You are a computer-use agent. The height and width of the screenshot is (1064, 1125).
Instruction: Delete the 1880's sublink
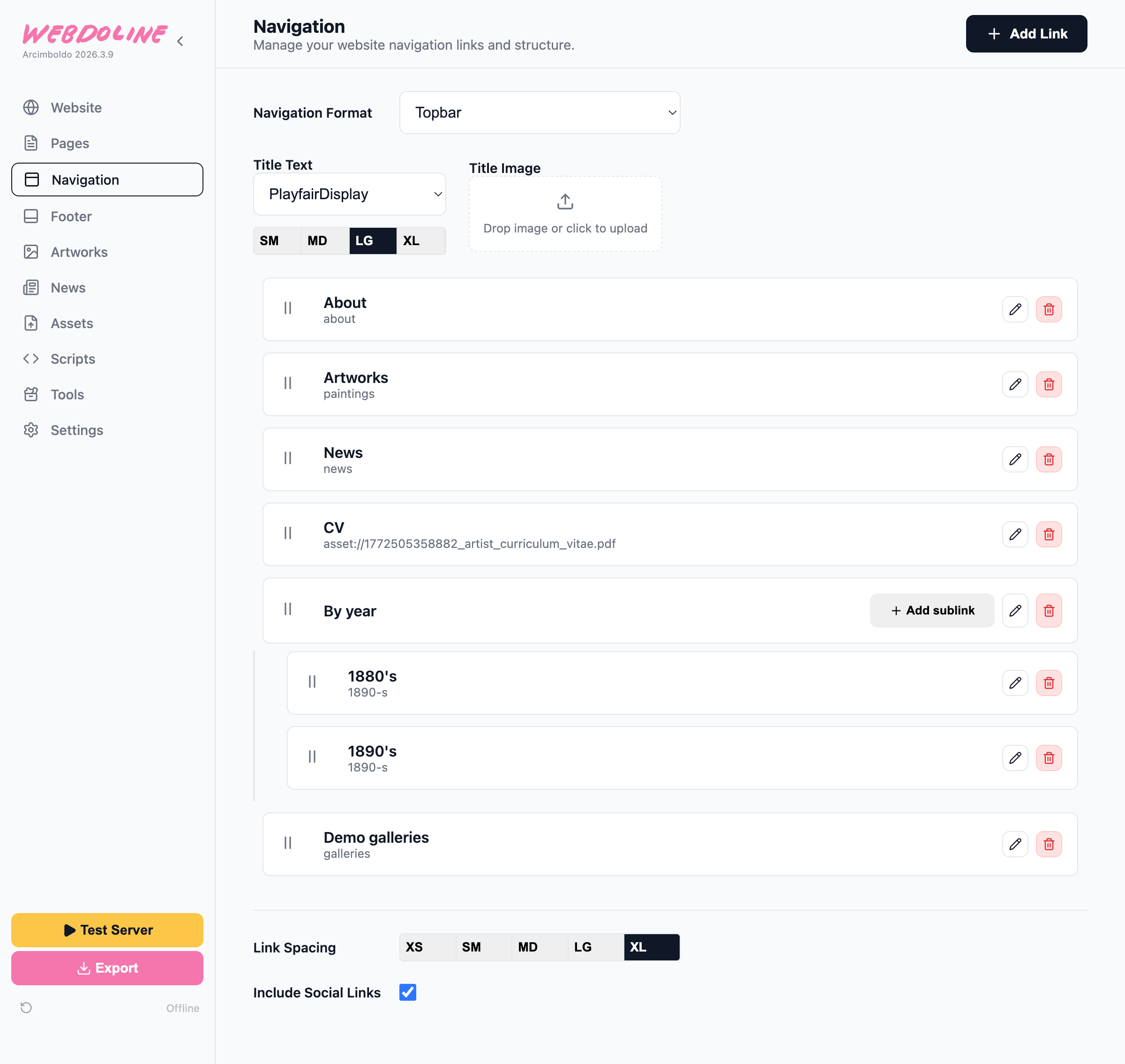1049,683
